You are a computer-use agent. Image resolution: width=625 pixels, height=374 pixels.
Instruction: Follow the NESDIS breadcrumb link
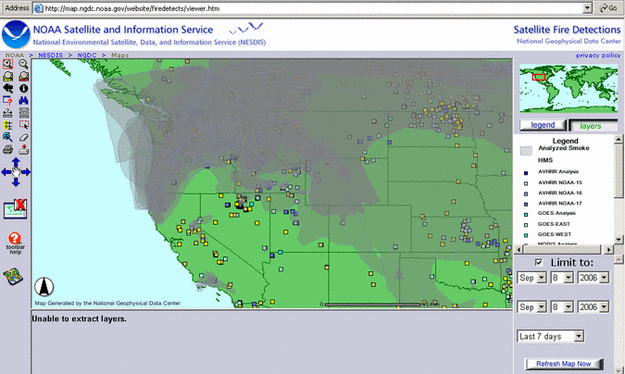click(50, 55)
